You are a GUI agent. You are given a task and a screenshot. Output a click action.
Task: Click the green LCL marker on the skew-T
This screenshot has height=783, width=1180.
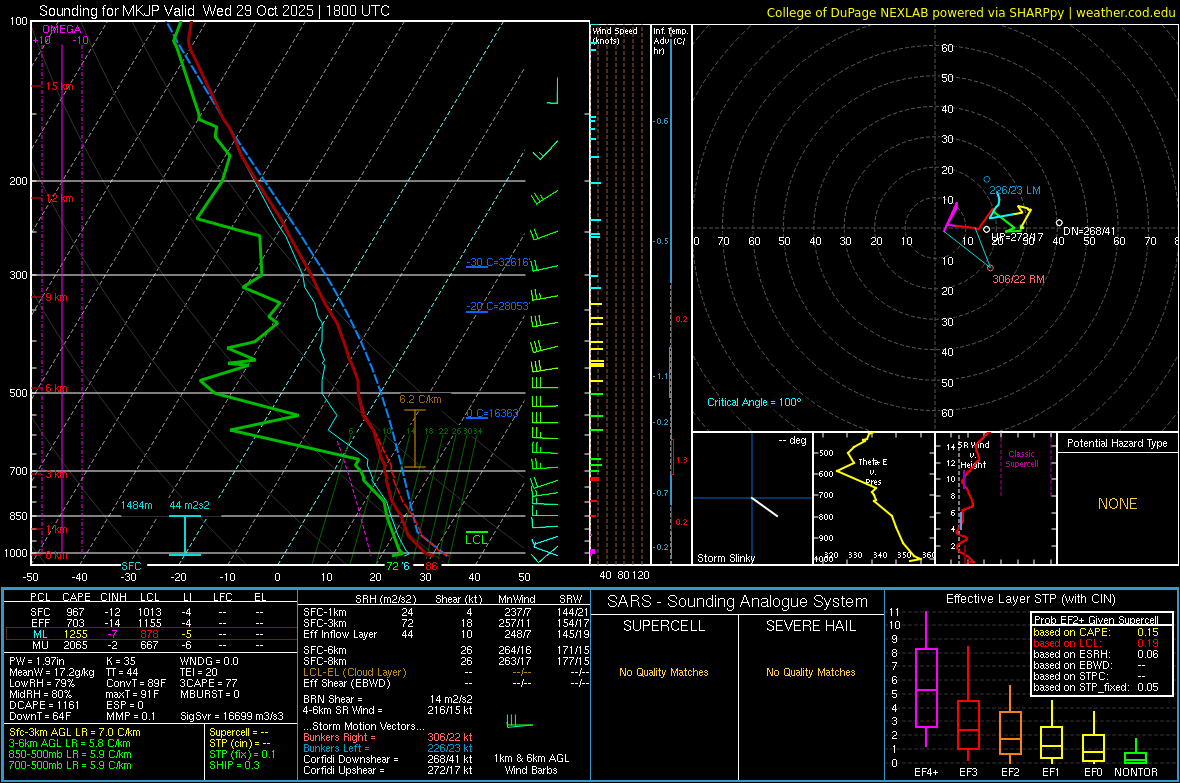tap(476, 539)
